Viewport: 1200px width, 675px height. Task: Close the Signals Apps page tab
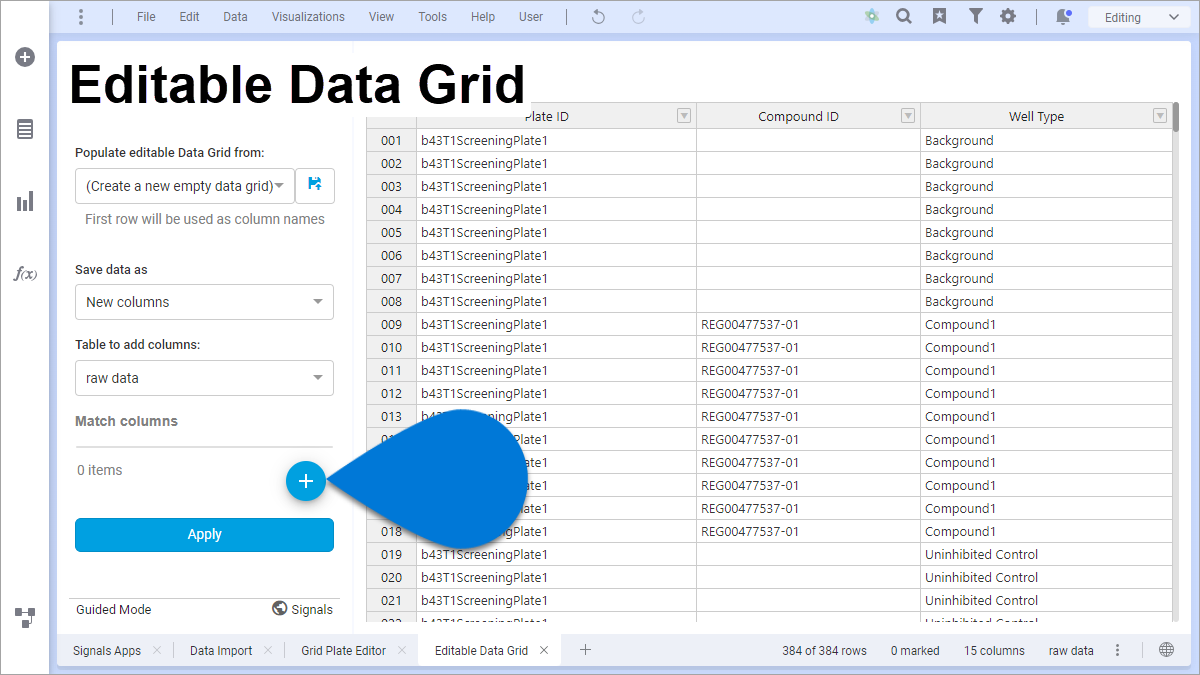click(157, 650)
